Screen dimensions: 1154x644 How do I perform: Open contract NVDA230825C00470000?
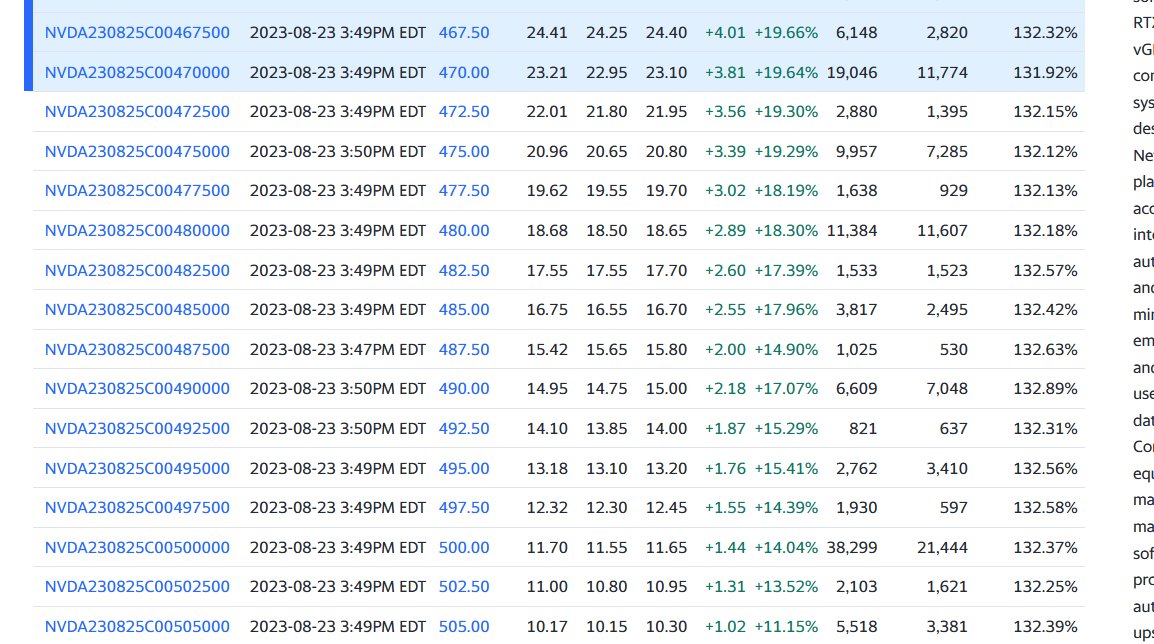[137, 72]
